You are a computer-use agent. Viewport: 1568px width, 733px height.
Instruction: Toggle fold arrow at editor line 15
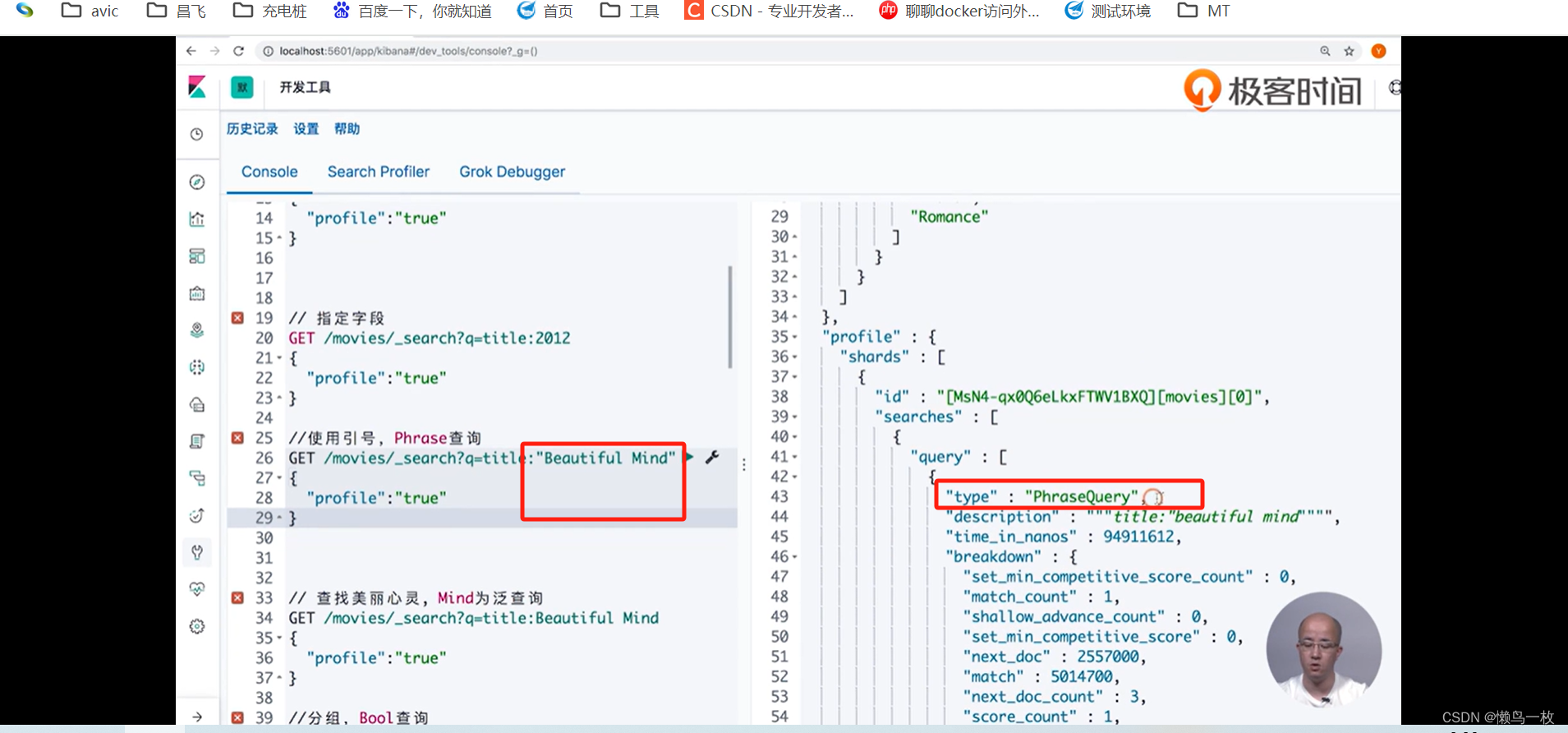coord(279,238)
